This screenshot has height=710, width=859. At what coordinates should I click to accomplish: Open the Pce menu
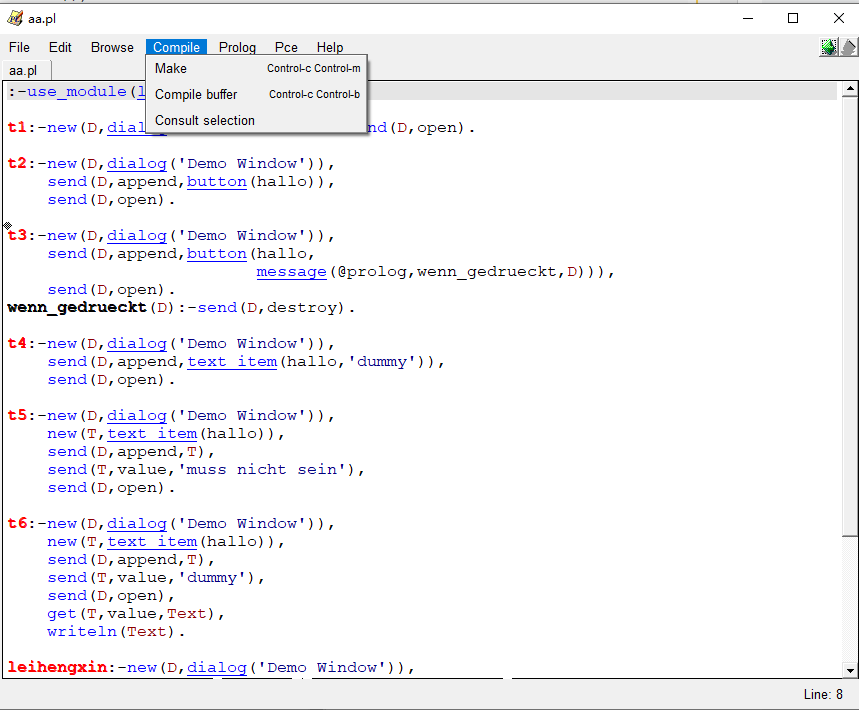286,47
